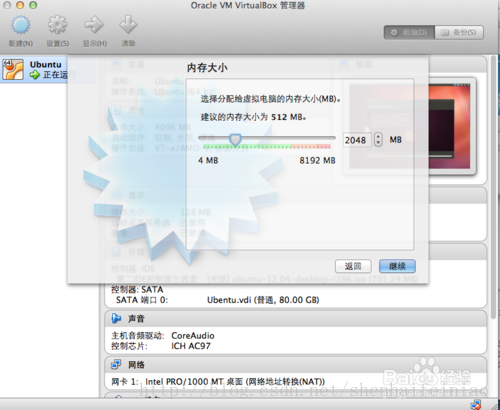Click the Audio (声音) speaker icon

[x=116, y=319]
